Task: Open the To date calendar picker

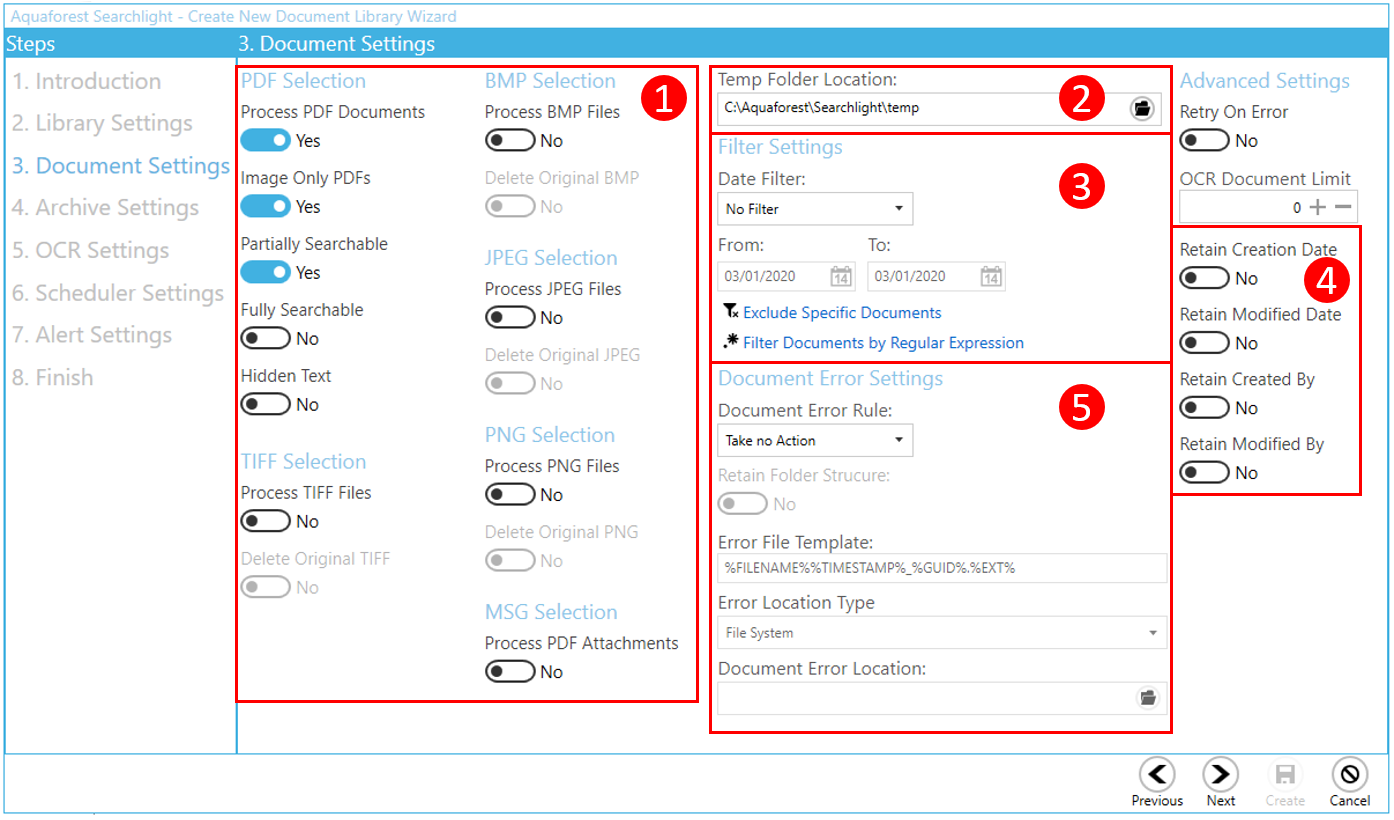Action: (990, 277)
